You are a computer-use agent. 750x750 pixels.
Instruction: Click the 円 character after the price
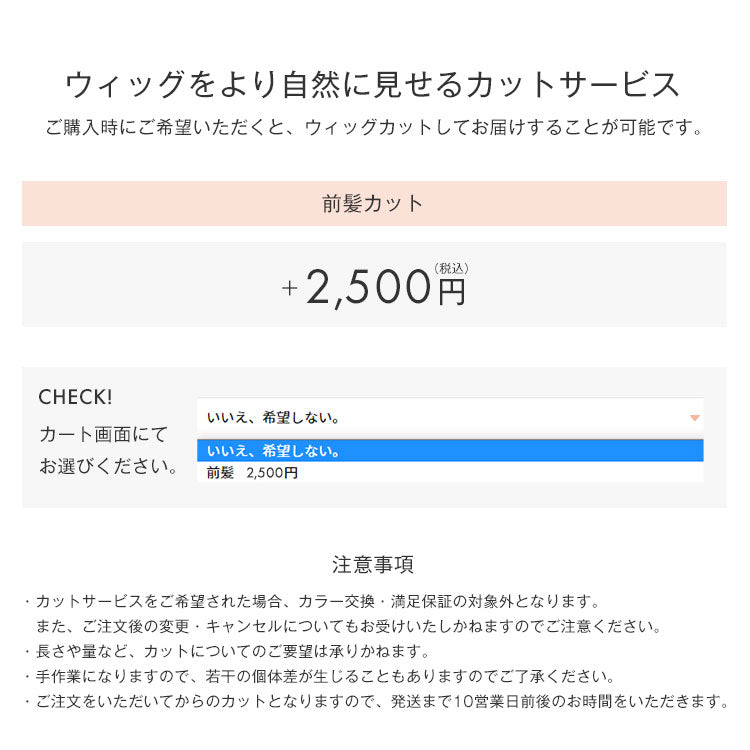coord(451,291)
